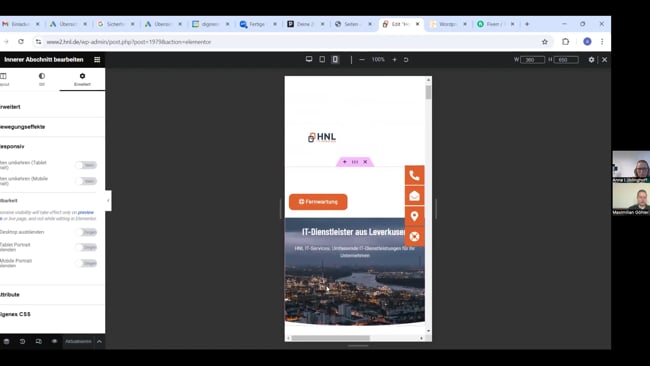Select mobile preview mode icon
The height and width of the screenshot is (366, 650).
335,59
